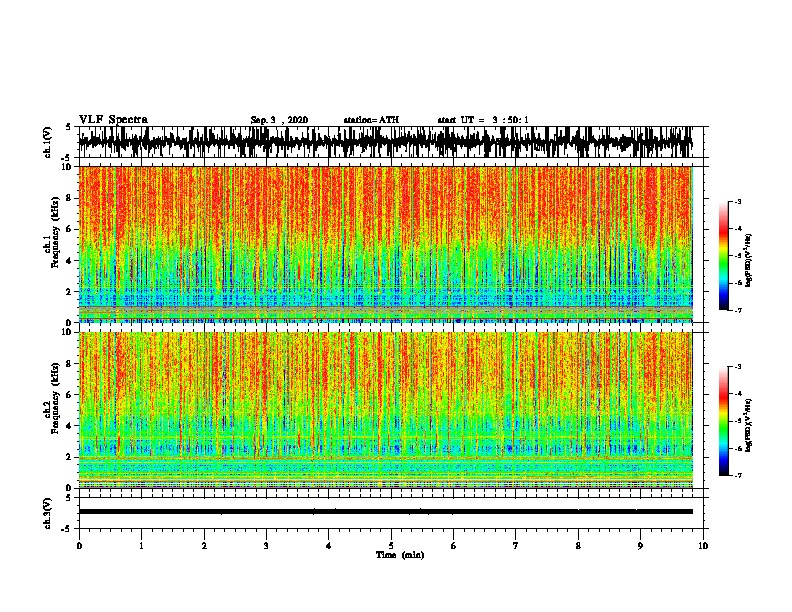Select the 'start UT = 3 :50: 1' text

483,120
